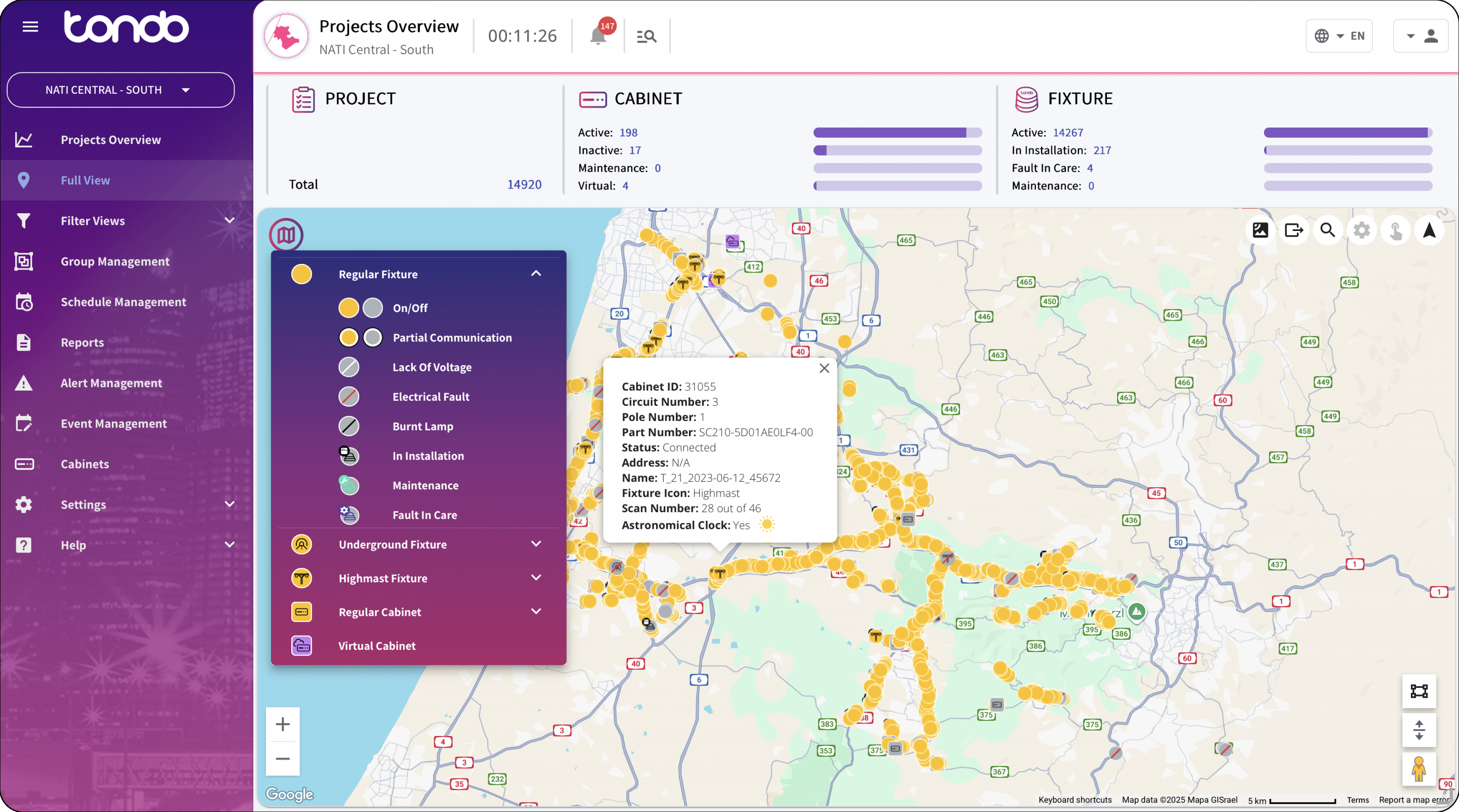
Task: Toggle Lack Of Voltage legend filter
Action: (432, 367)
